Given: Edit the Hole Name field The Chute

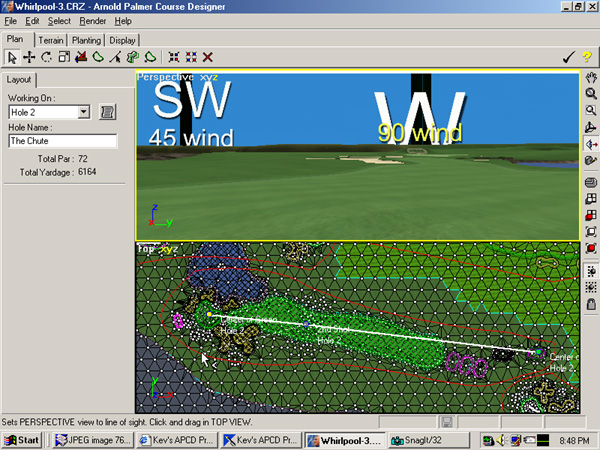Looking at the screenshot, I should point(63,141).
